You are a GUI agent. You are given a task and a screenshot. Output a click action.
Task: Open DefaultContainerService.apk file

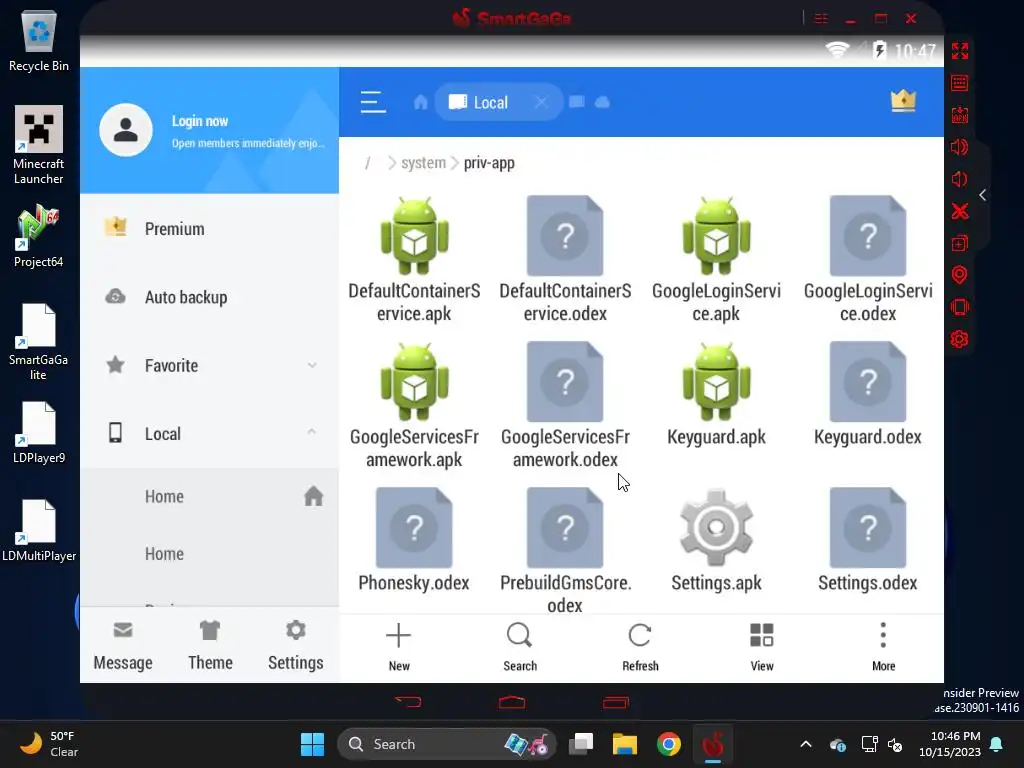coord(414,260)
